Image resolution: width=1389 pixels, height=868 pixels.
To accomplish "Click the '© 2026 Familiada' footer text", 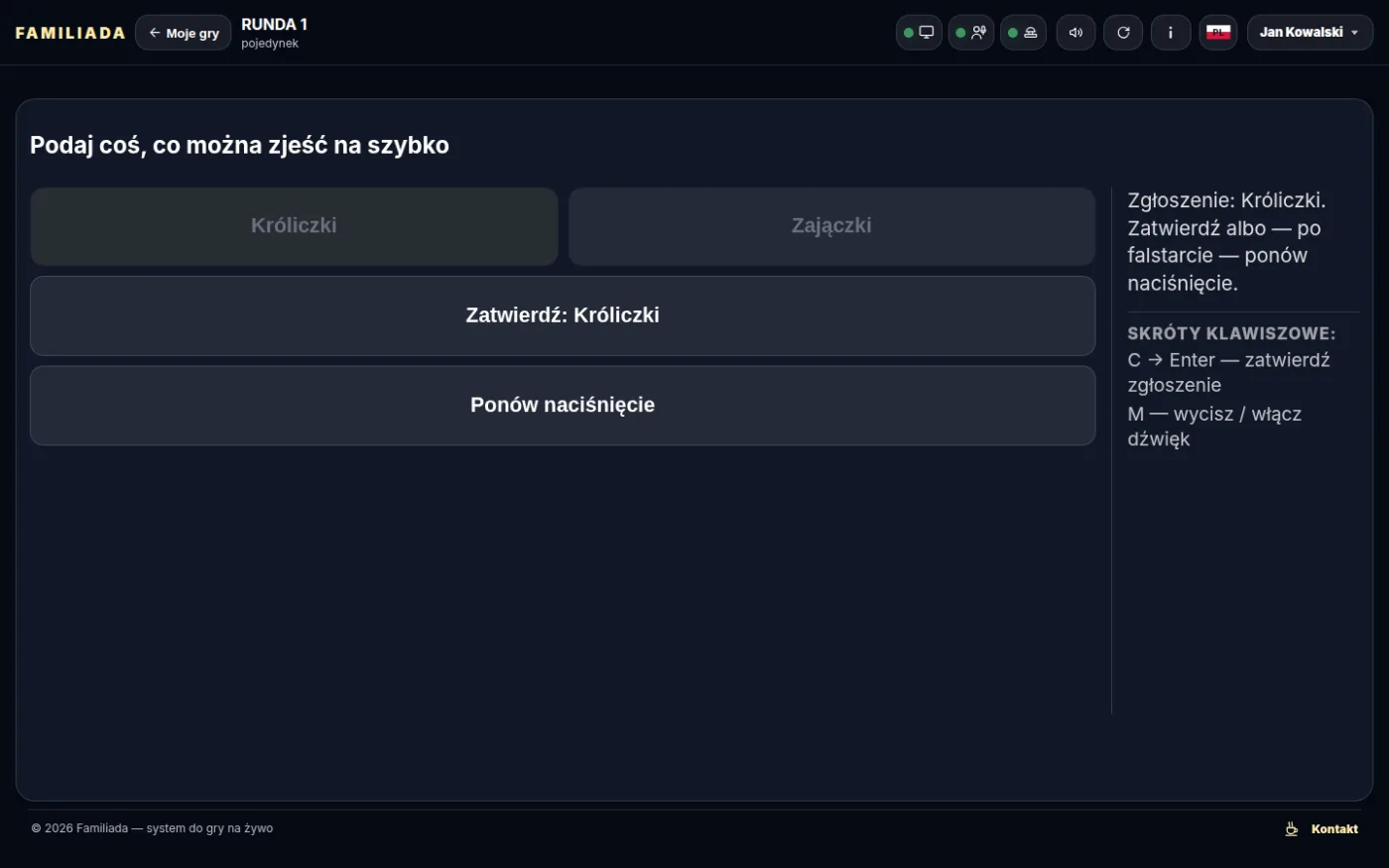I will [152, 828].
